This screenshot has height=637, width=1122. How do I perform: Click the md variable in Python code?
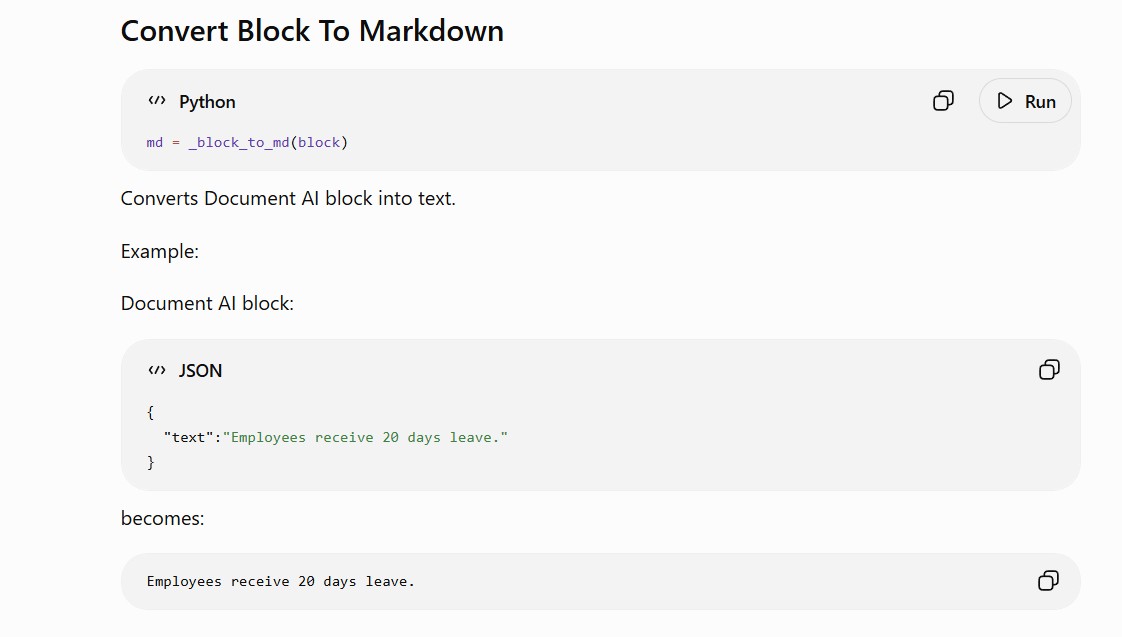click(x=155, y=142)
